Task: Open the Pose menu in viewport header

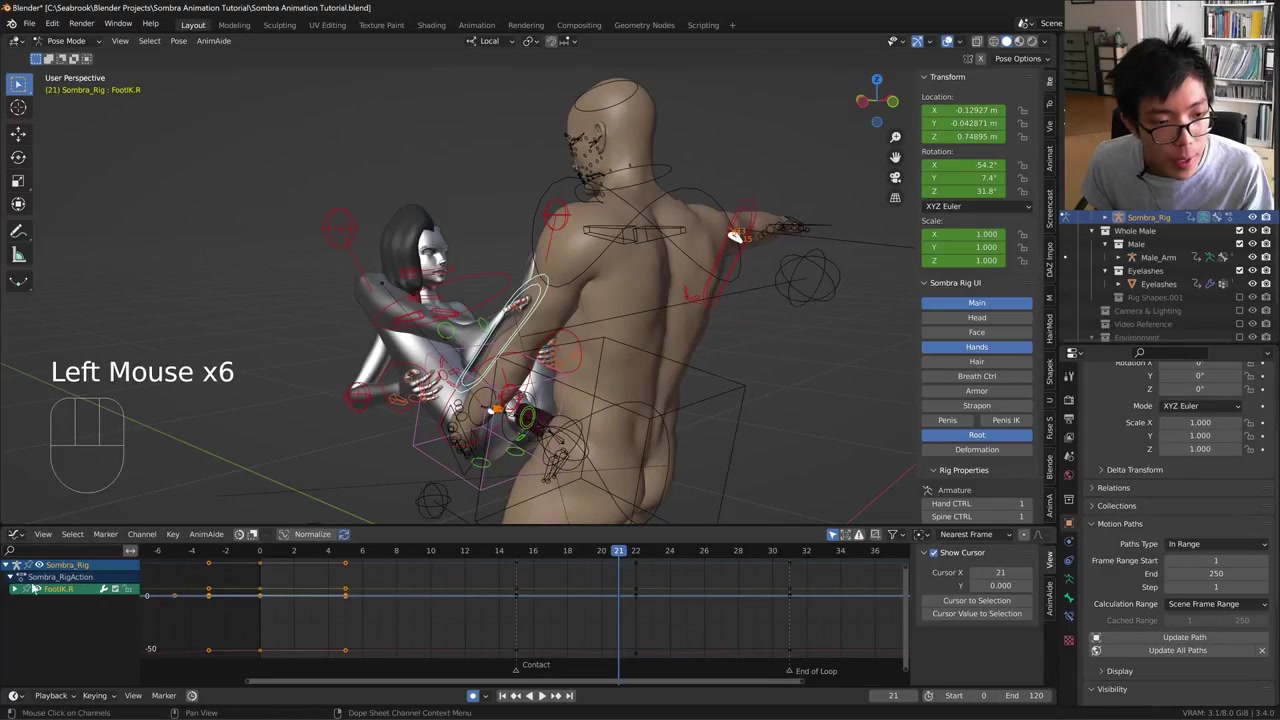Action: click(x=178, y=41)
